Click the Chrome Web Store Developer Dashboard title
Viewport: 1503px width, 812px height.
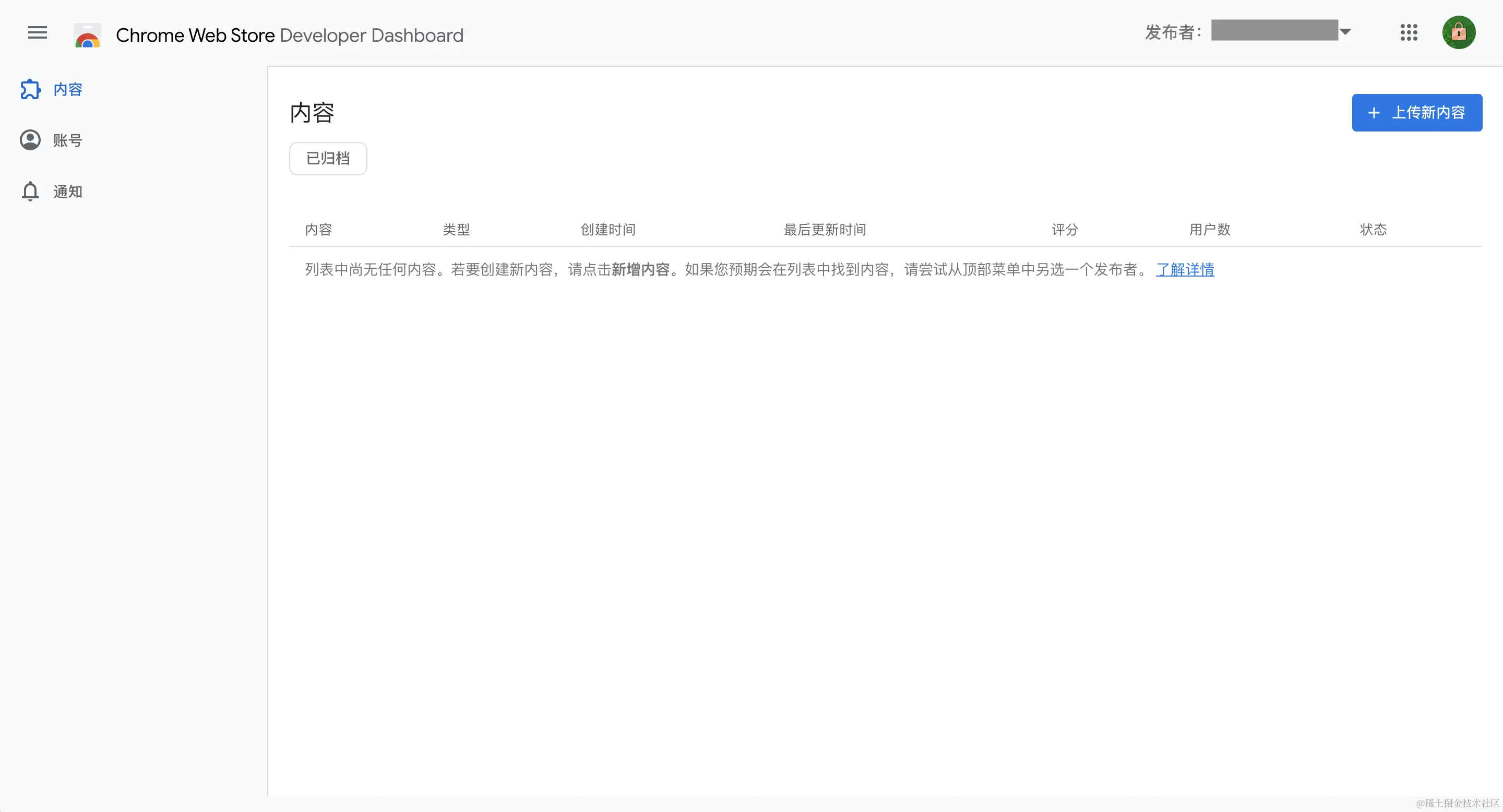[x=290, y=35]
